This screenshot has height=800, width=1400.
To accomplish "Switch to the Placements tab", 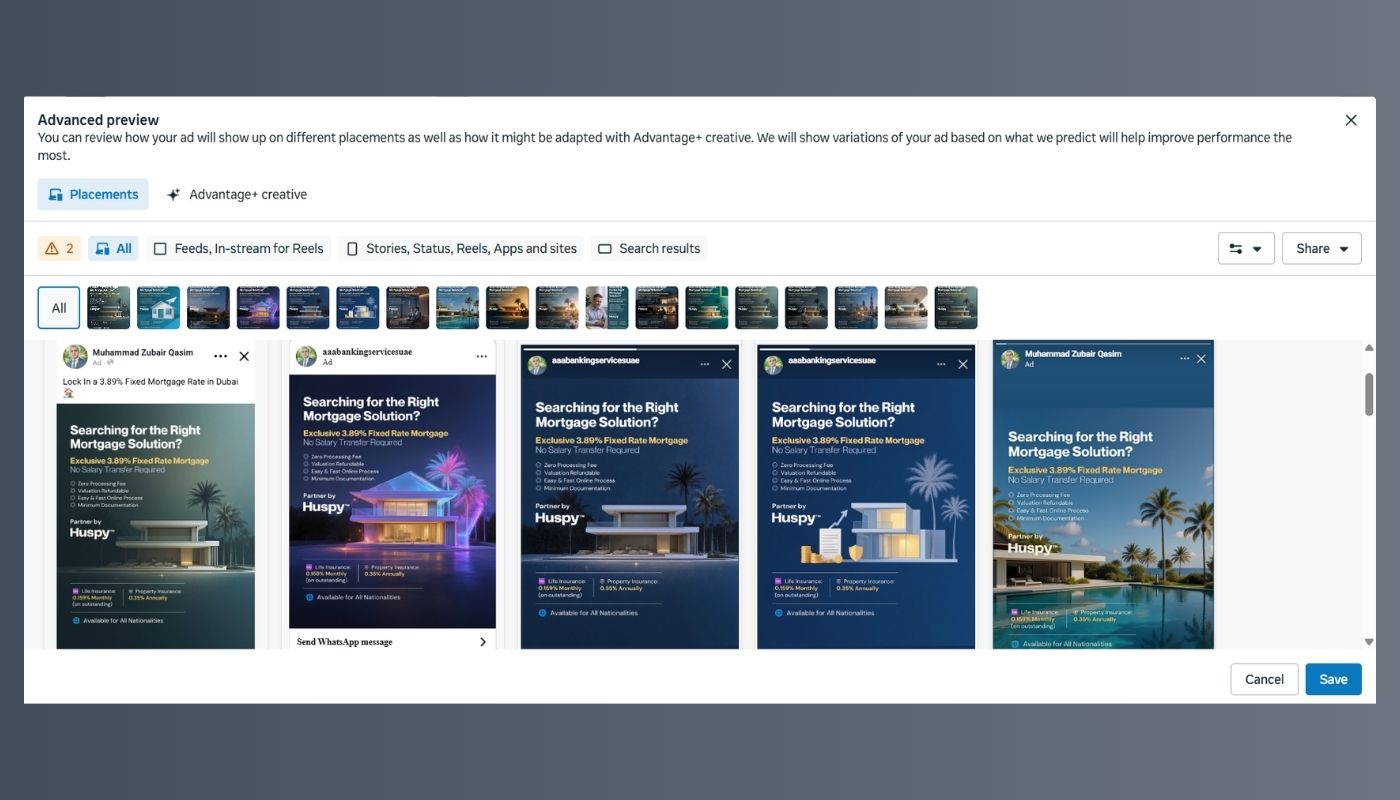I will (x=93, y=194).
